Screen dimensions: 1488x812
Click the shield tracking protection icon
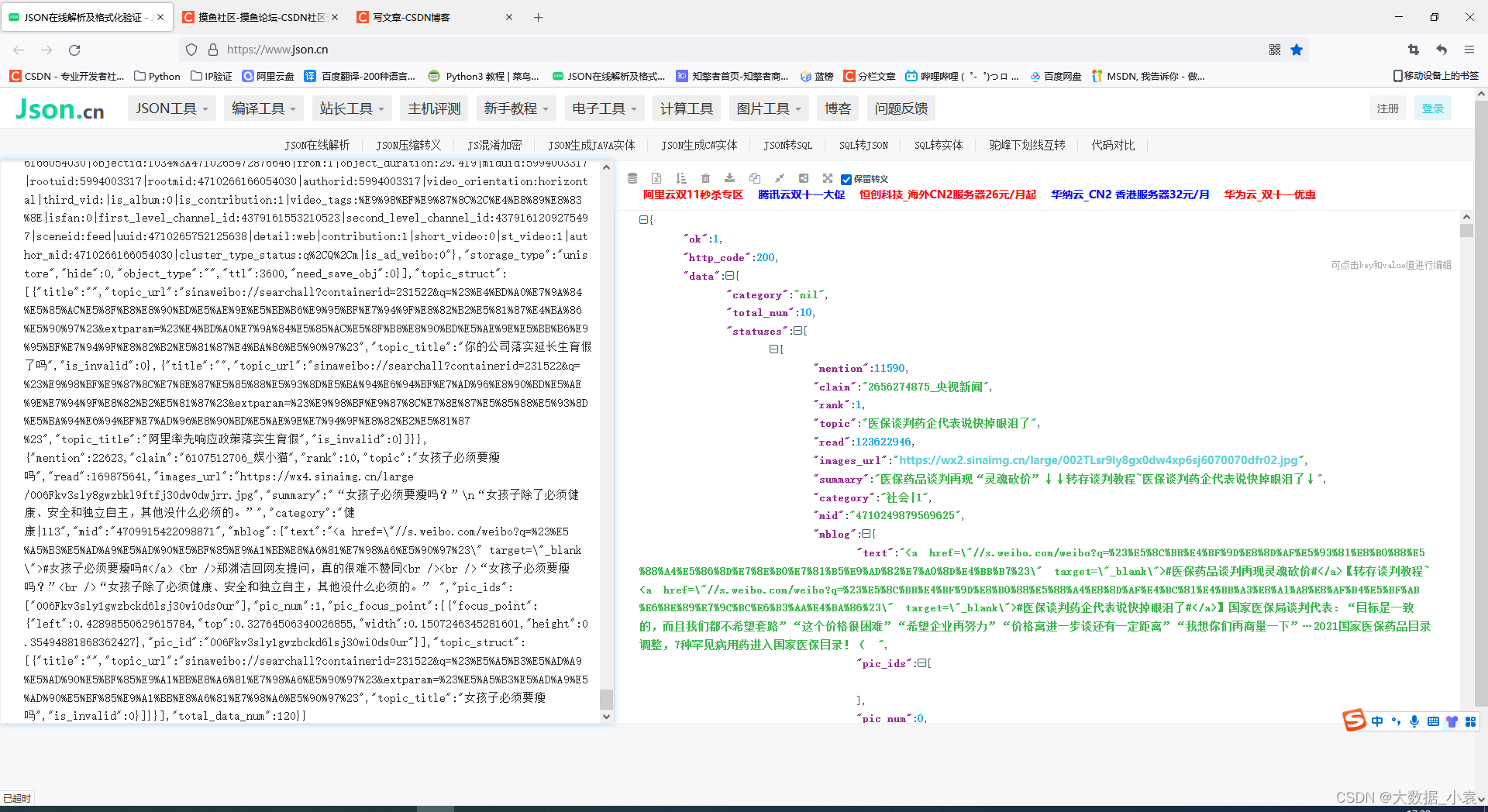click(191, 50)
